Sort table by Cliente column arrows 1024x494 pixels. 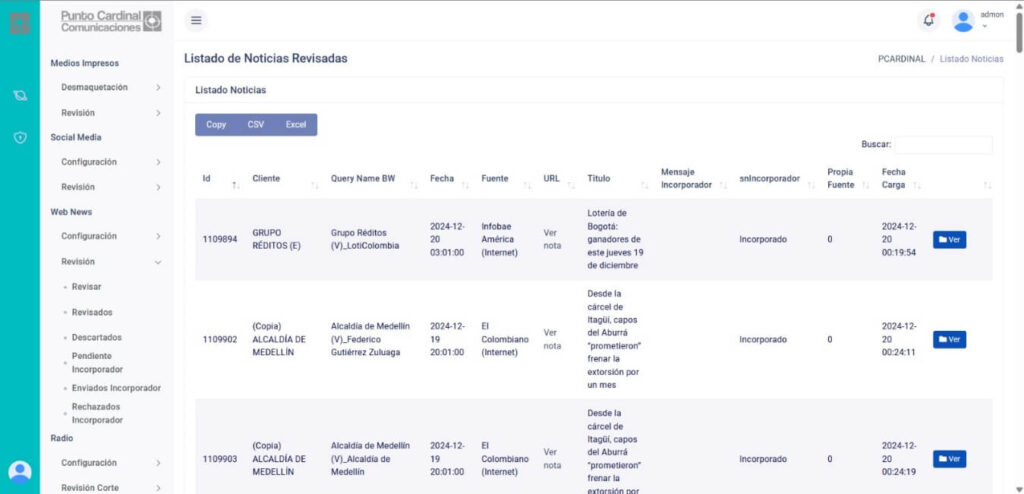315,186
